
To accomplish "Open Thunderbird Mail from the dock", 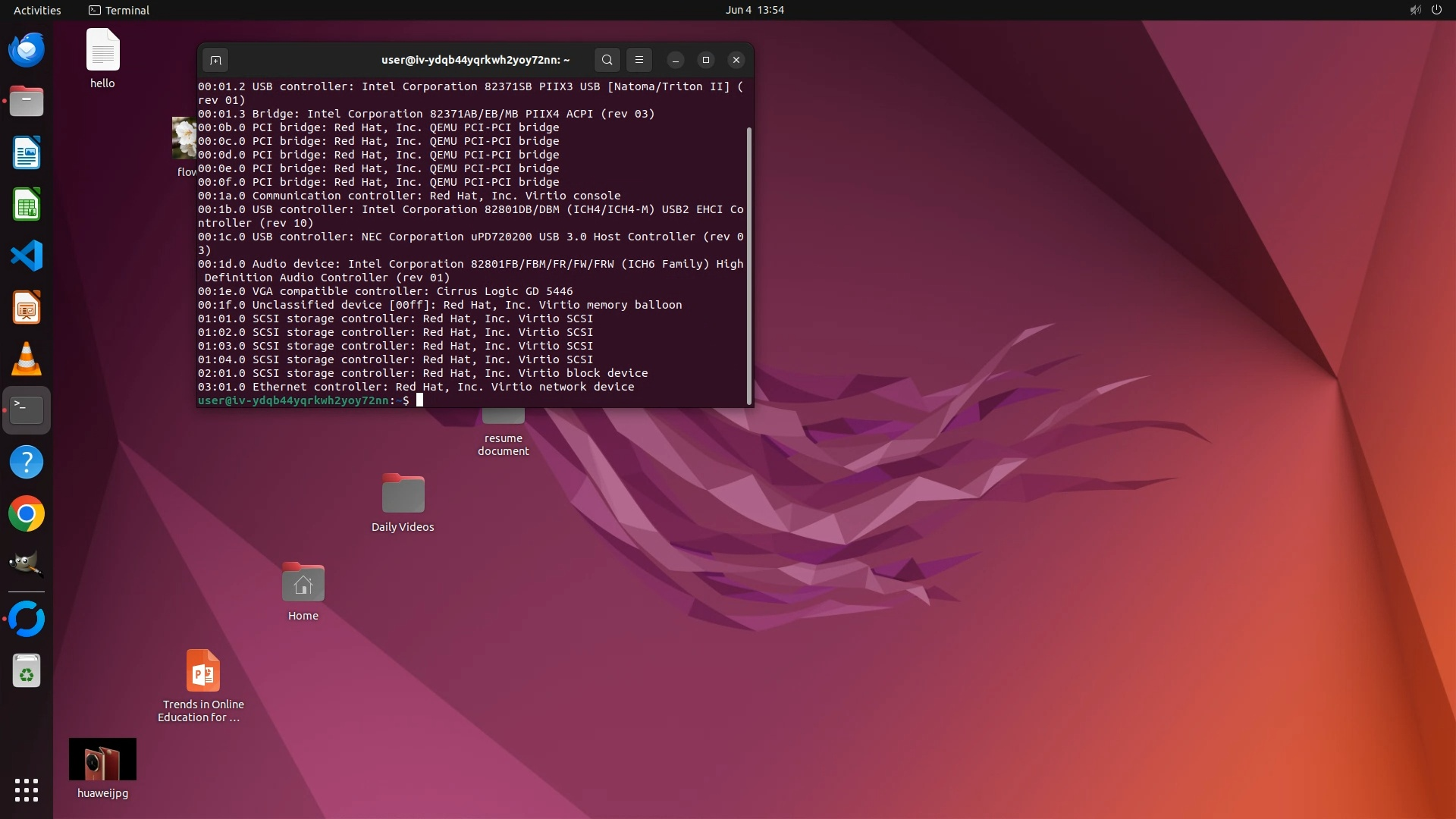I will (x=27, y=50).
